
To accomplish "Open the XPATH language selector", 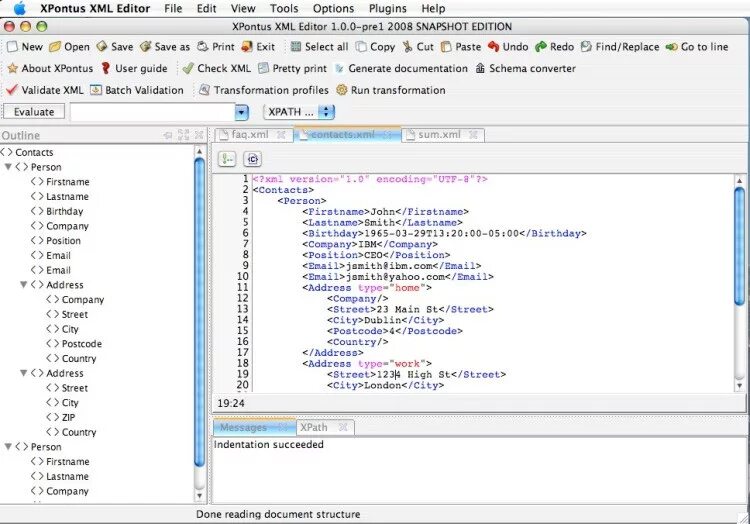I will (299, 112).
